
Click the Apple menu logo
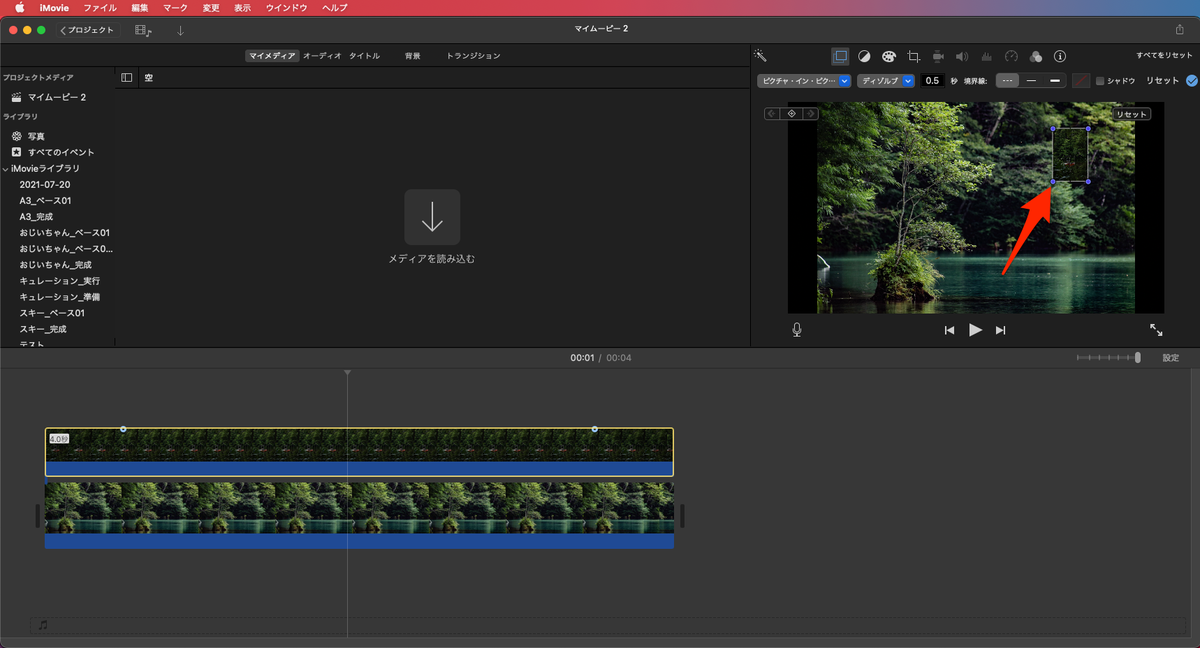tap(19, 7)
